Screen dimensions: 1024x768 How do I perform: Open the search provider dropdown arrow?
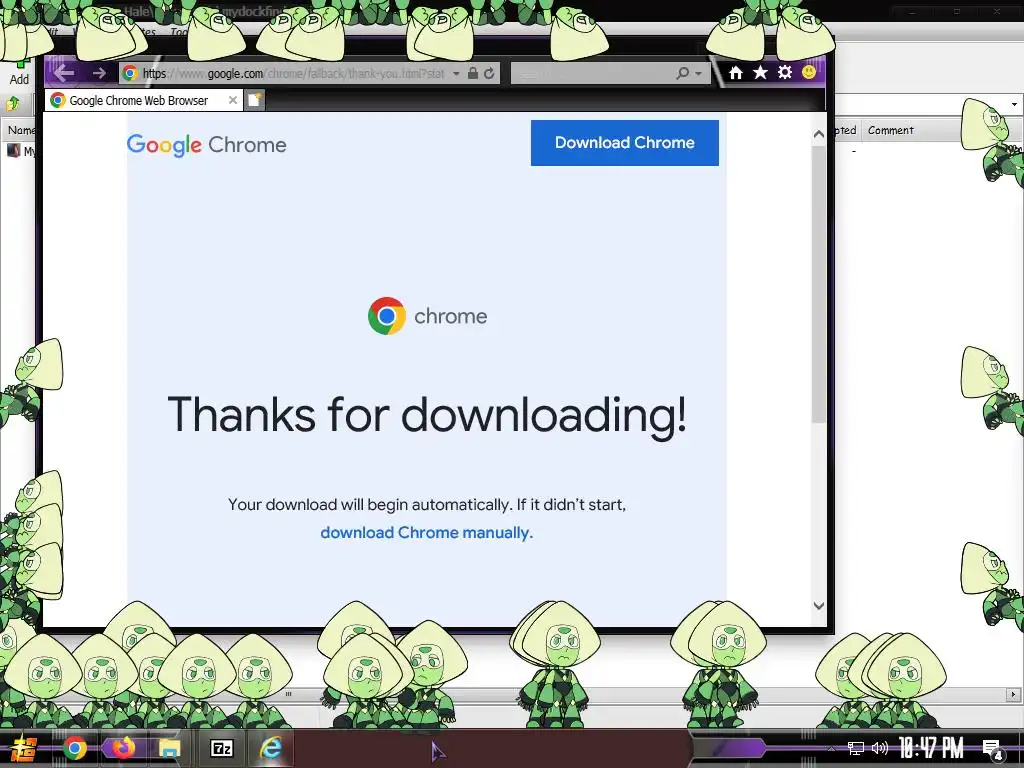pyautogui.click(x=699, y=73)
